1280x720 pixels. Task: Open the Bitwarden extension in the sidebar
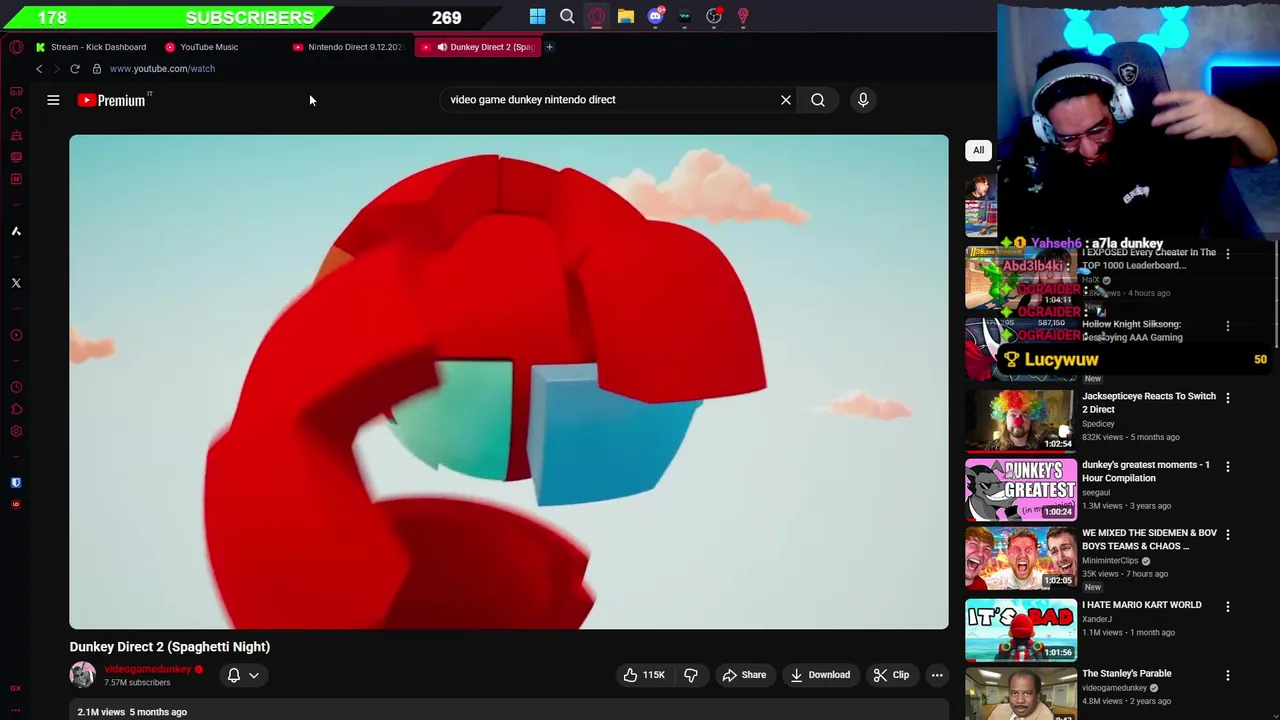pyautogui.click(x=16, y=482)
